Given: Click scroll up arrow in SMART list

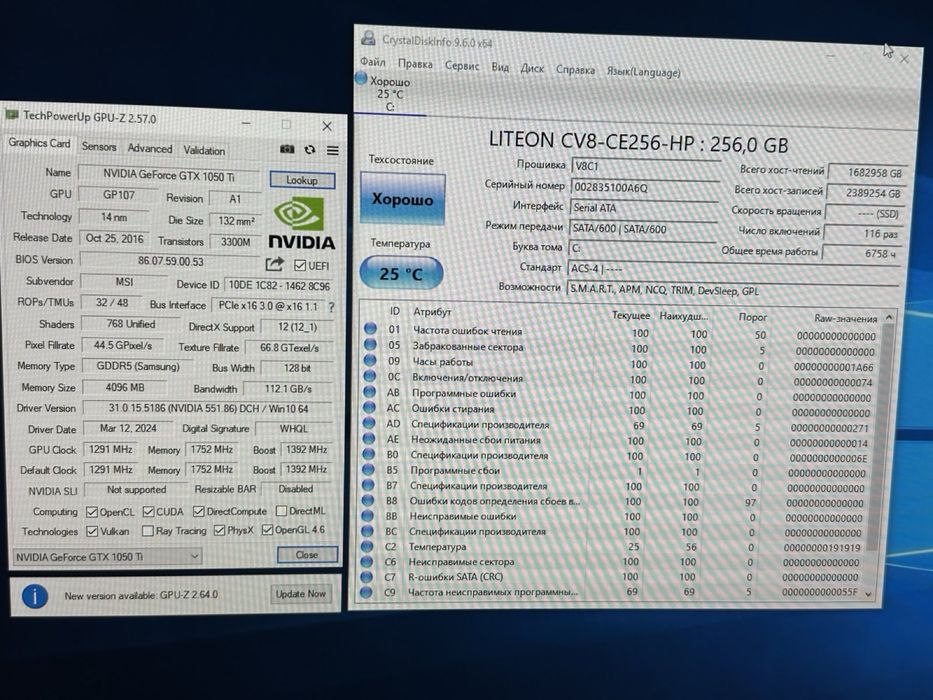Looking at the screenshot, I should (x=889, y=317).
